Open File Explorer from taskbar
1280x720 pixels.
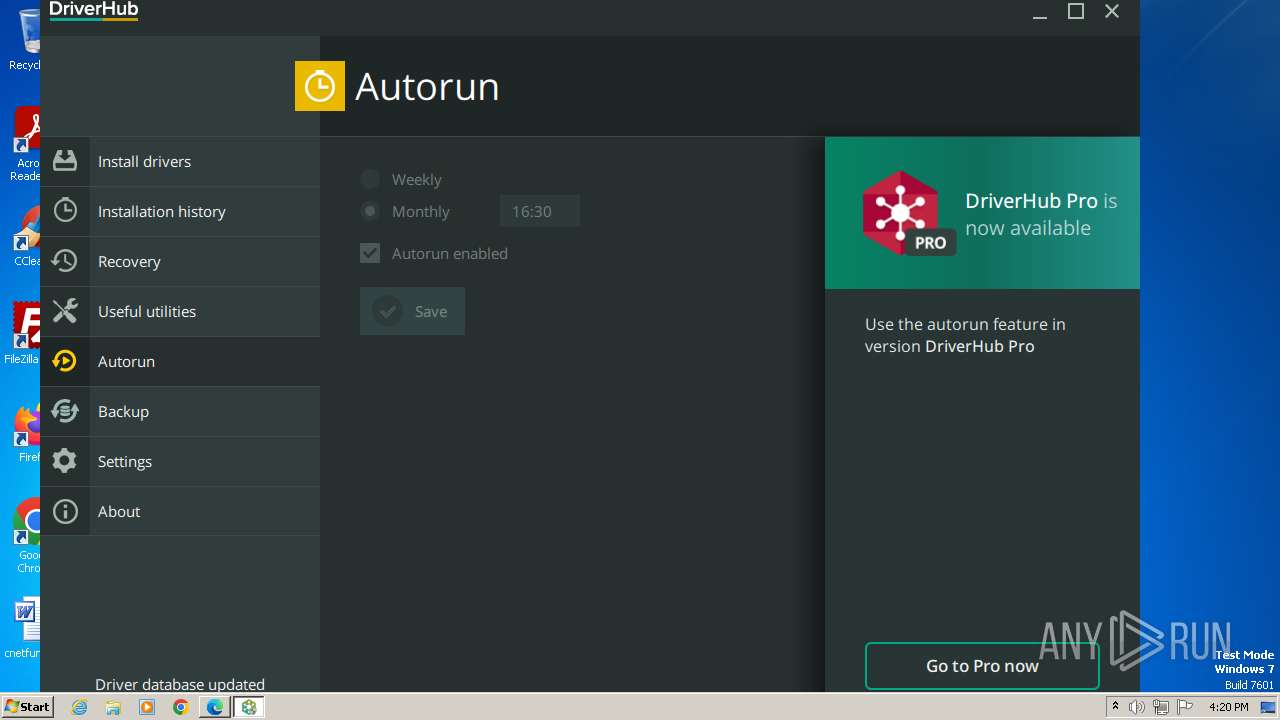click(x=113, y=707)
